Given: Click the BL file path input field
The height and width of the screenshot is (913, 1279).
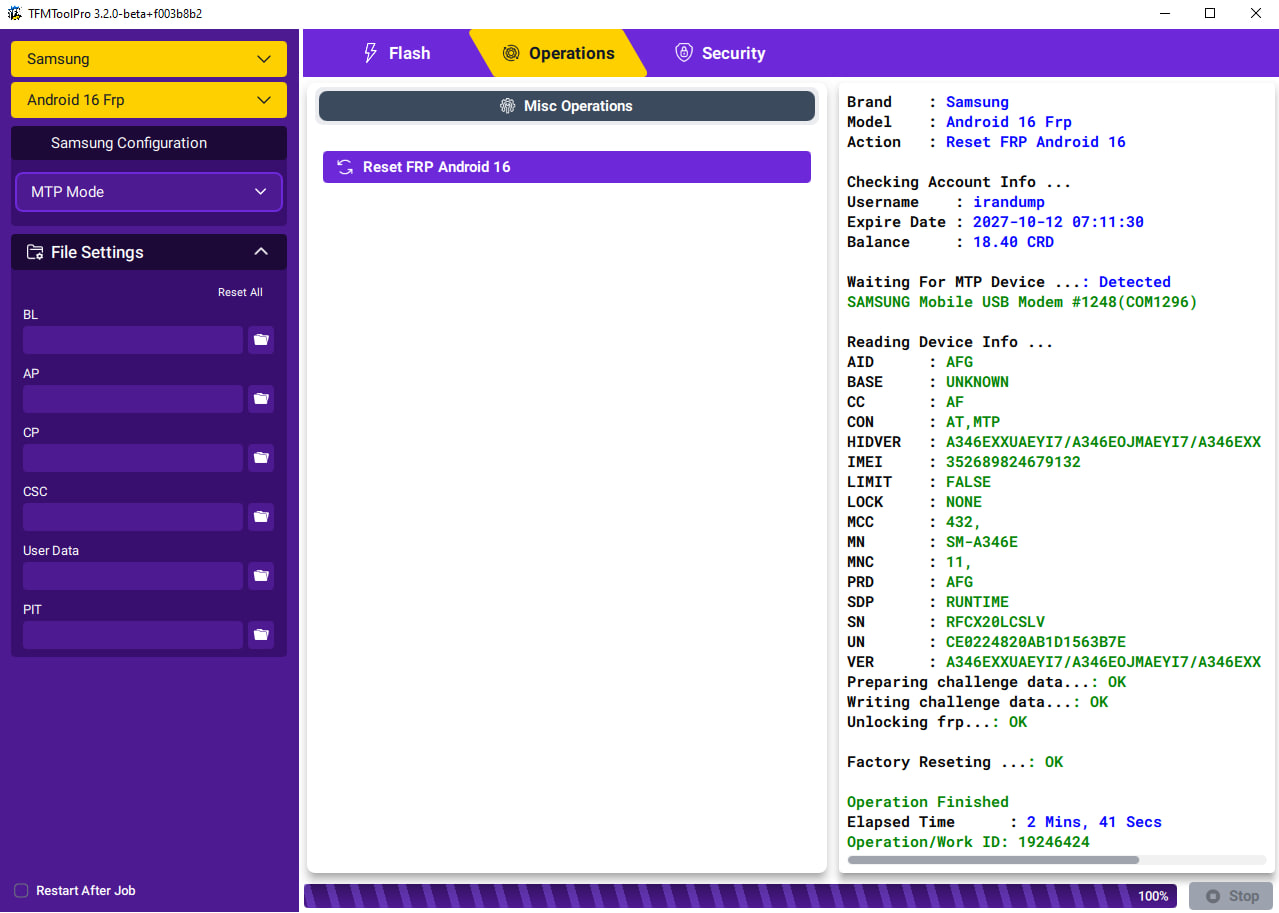Looking at the screenshot, I should click(133, 340).
